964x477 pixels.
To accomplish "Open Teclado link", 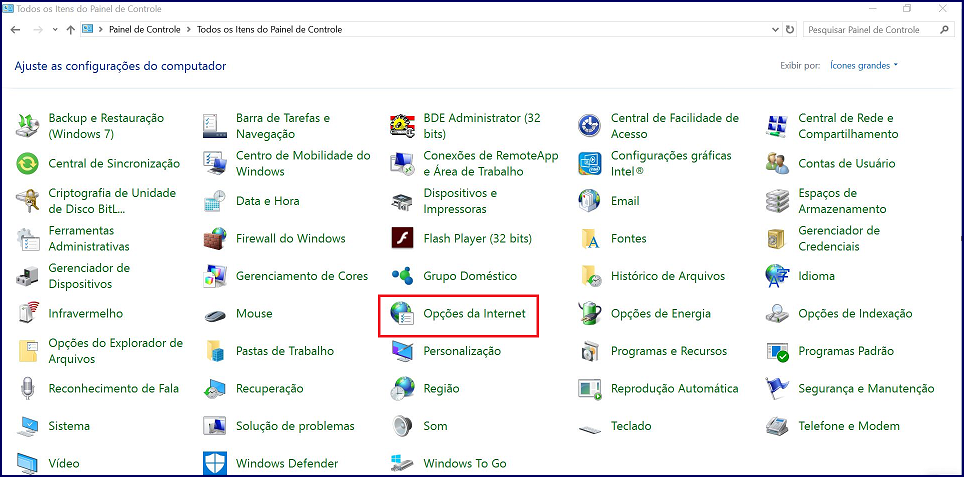I will [631, 426].
